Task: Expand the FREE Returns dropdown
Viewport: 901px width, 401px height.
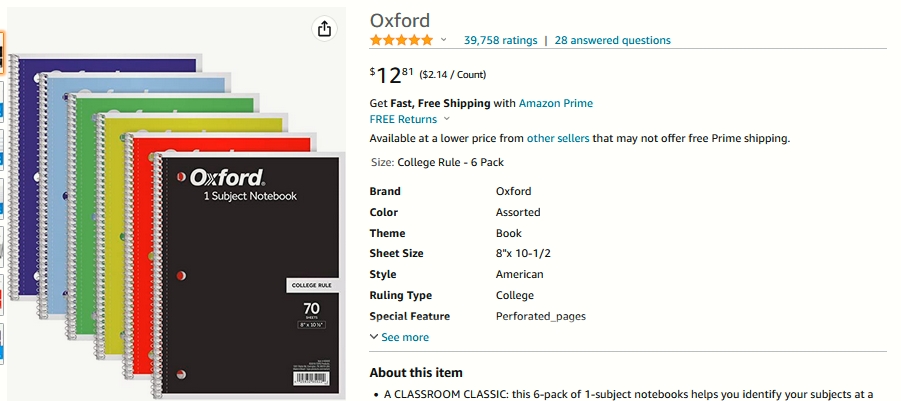Action: (x=409, y=119)
